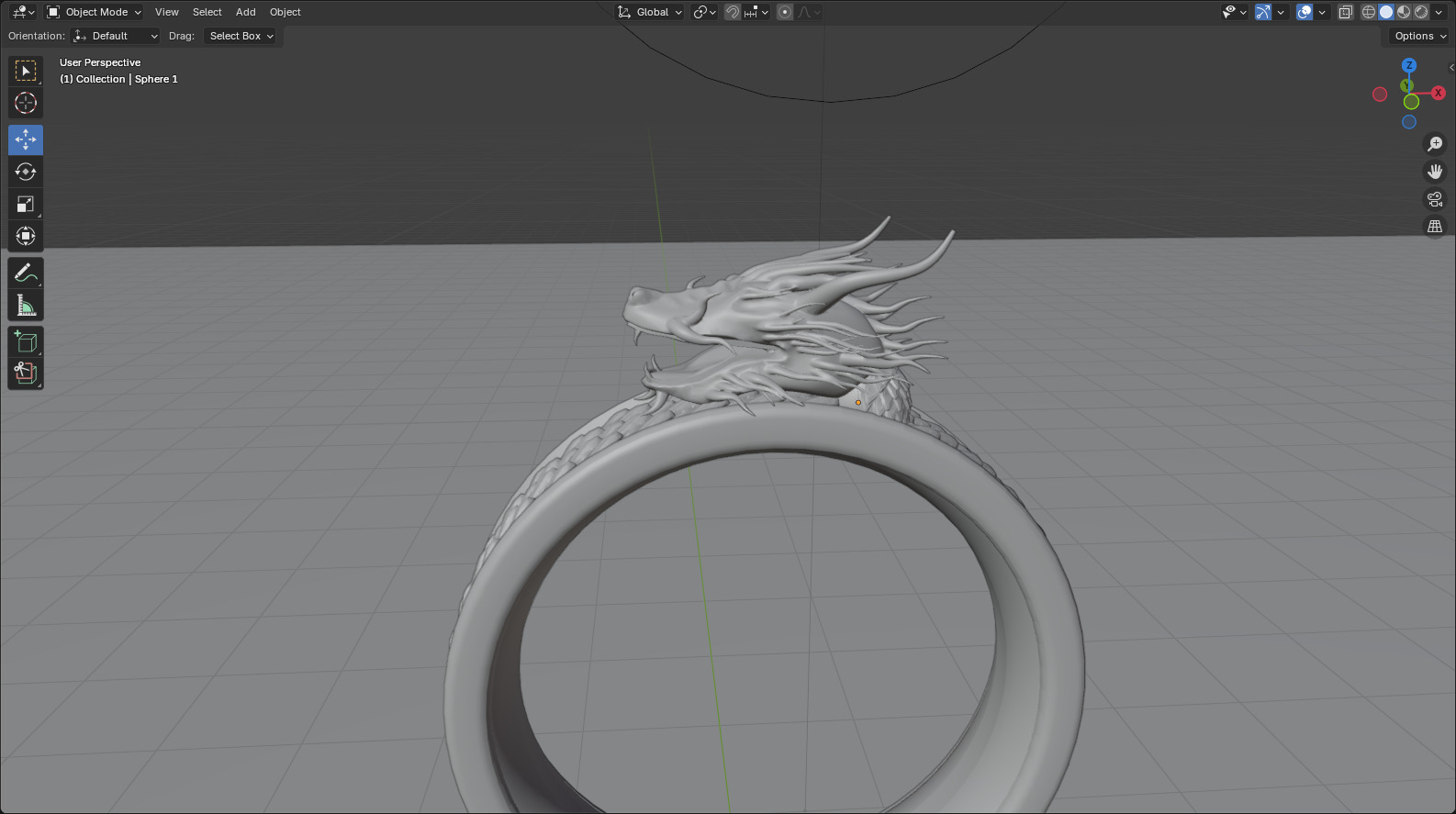Viewport: 1456px width, 814px height.
Task: Switch to material preview shading
Action: tap(1404, 12)
